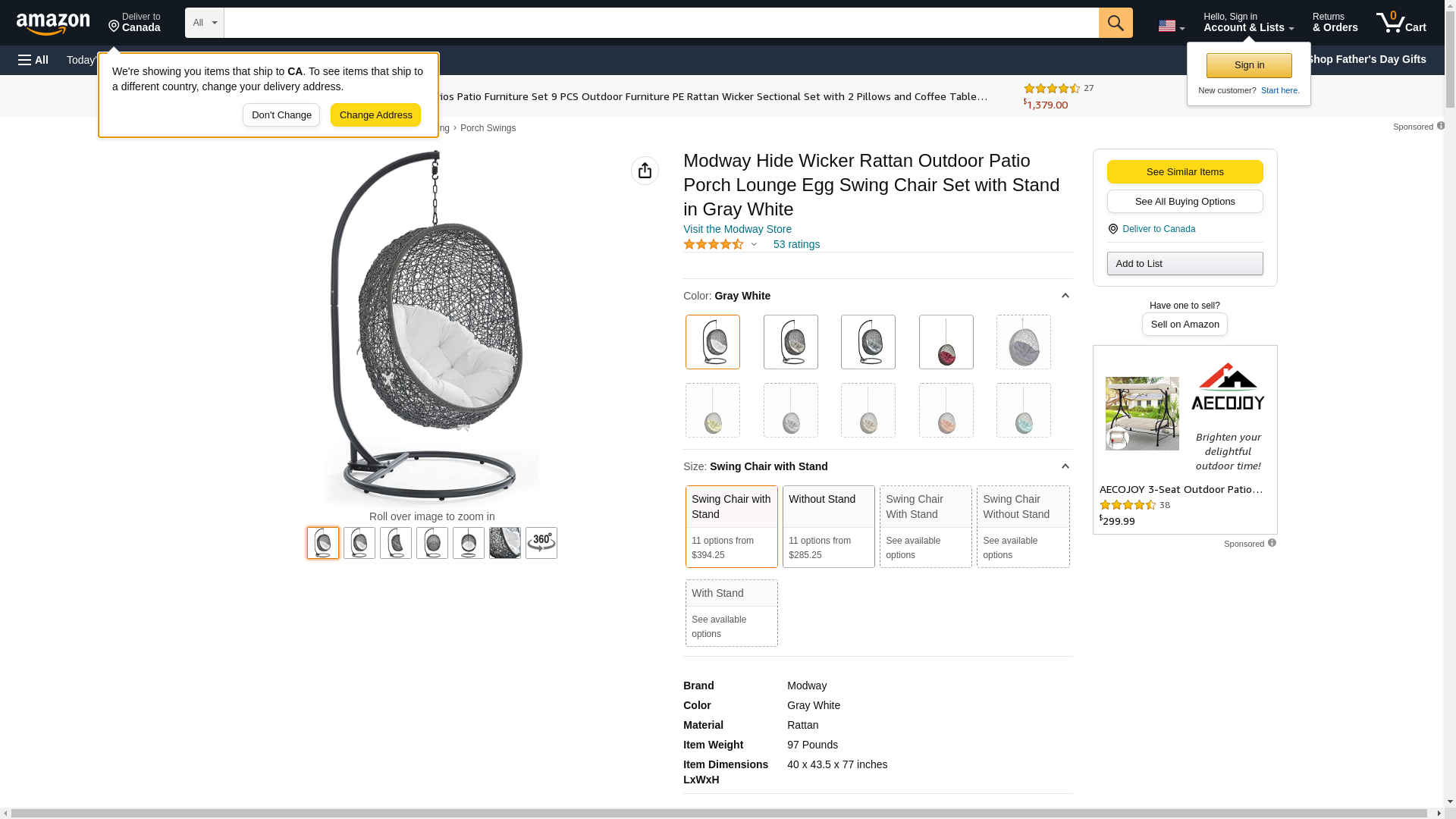Screen dimensions: 1456x819
Task: Collapse the Size section chevron
Action: tap(1065, 466)
